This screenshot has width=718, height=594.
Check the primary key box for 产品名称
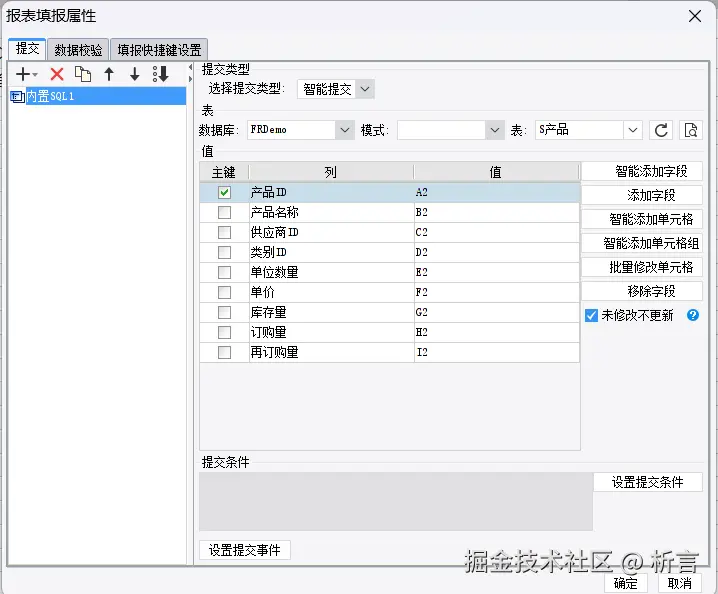pyautogui.click(x=224, y=213)
